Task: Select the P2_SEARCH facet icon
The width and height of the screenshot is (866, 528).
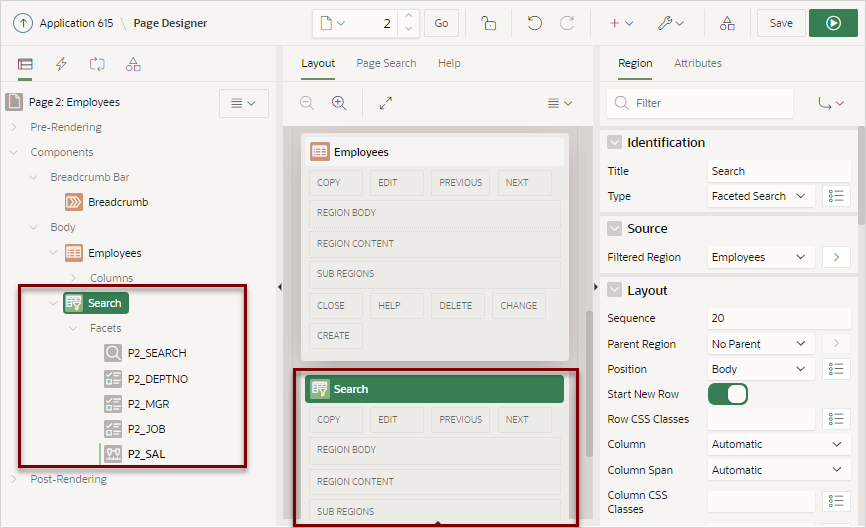Action: point(113,353)
